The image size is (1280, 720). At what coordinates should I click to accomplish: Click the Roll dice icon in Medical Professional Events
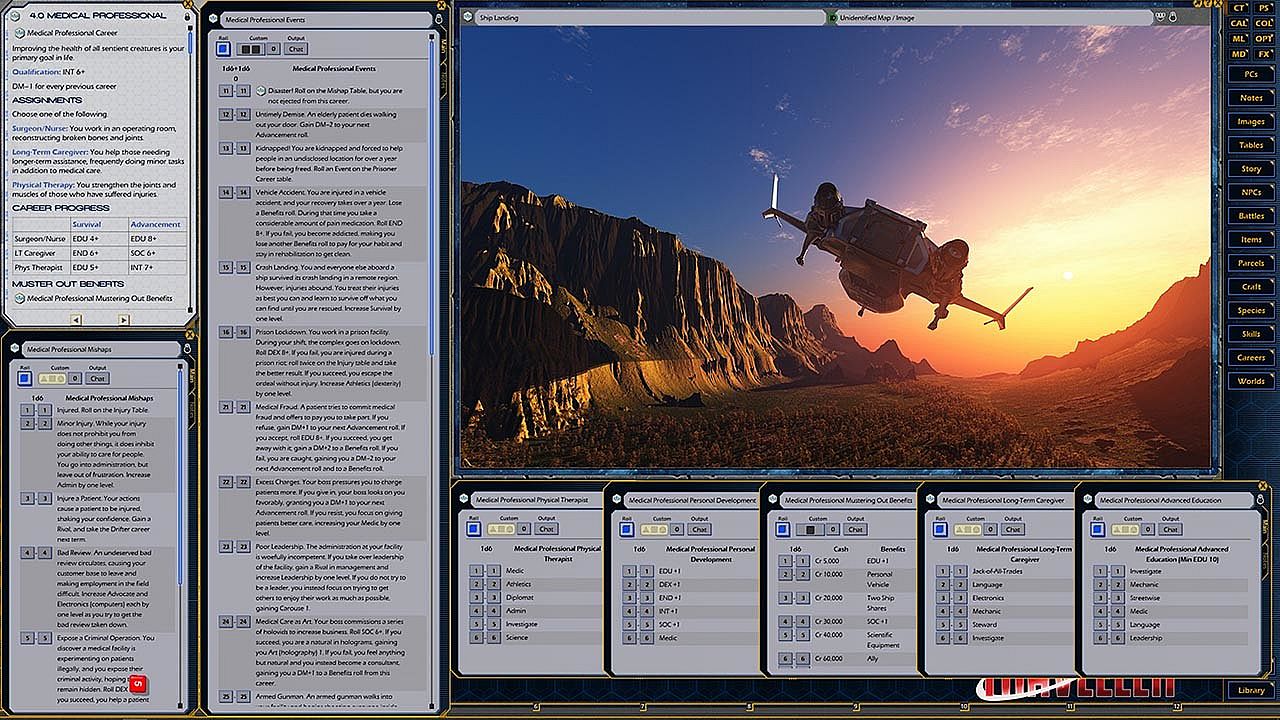pyautogui.click(x=224, y=48)
